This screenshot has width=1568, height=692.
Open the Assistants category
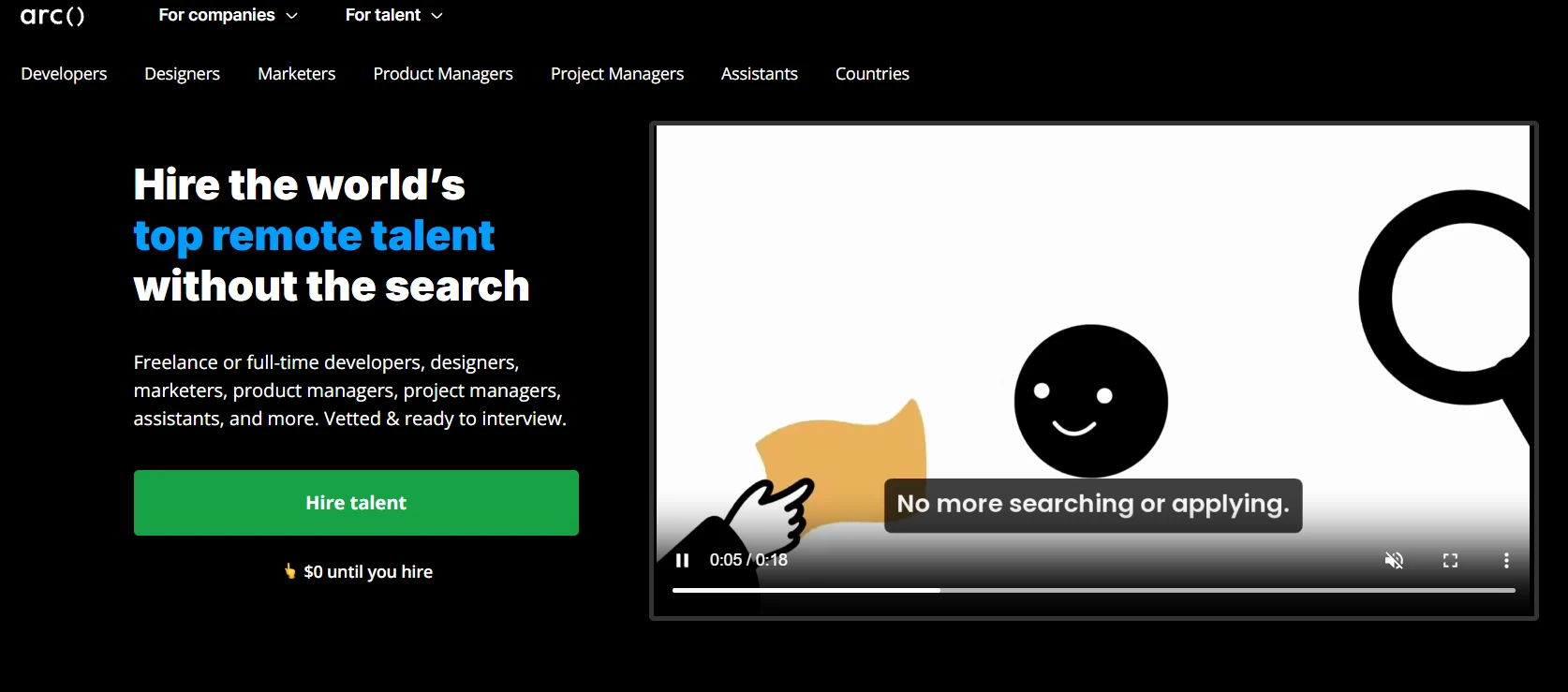tap(760, 73)
